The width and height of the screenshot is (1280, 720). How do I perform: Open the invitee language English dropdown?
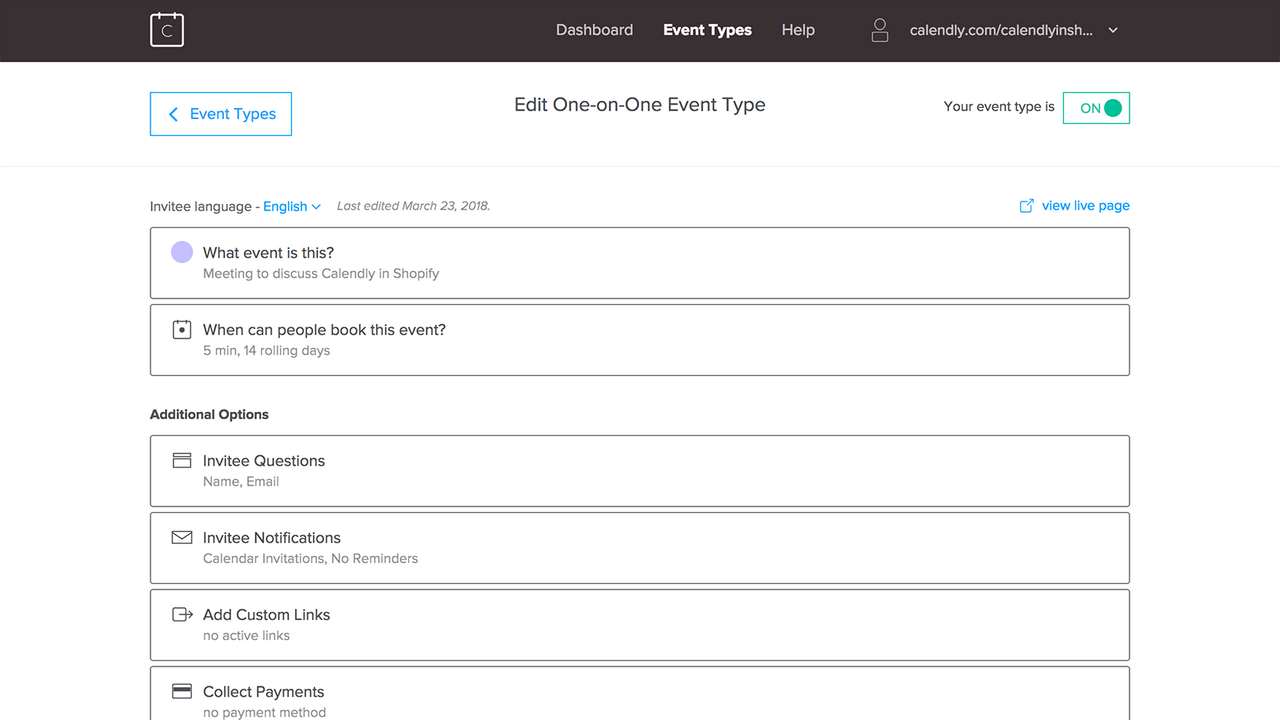[292, 206]
